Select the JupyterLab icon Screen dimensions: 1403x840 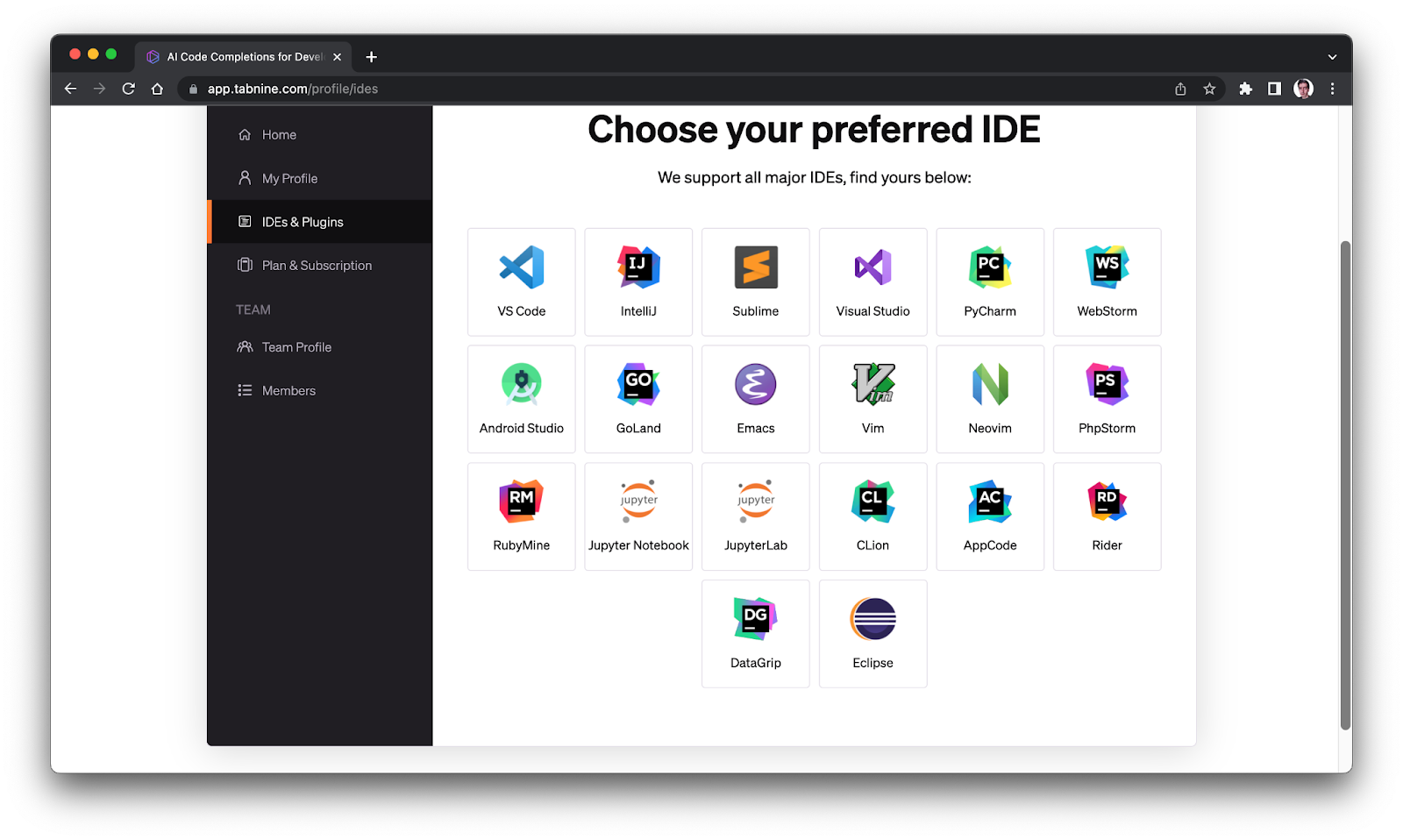(x=756, y=501)
